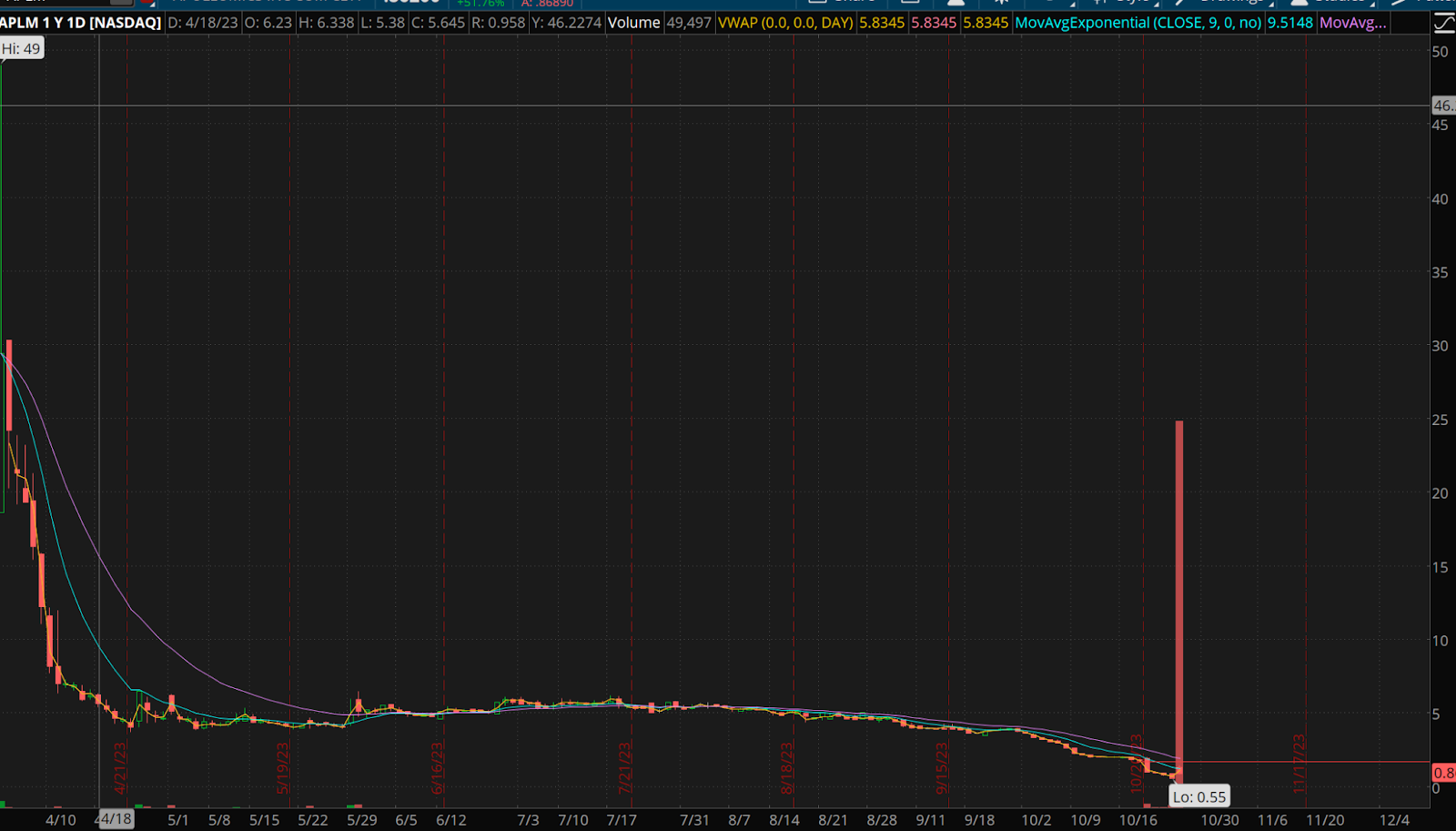The image size is (1456, 831).
Task: Click the red last-price tag on the price axis
Action: coord(1444,773)
